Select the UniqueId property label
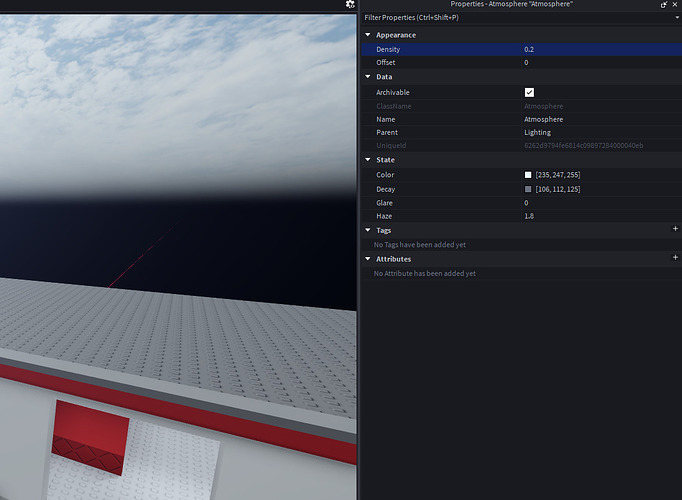This screenshot has width=682, height=500. pyautogui.click(x=391, y=145)
